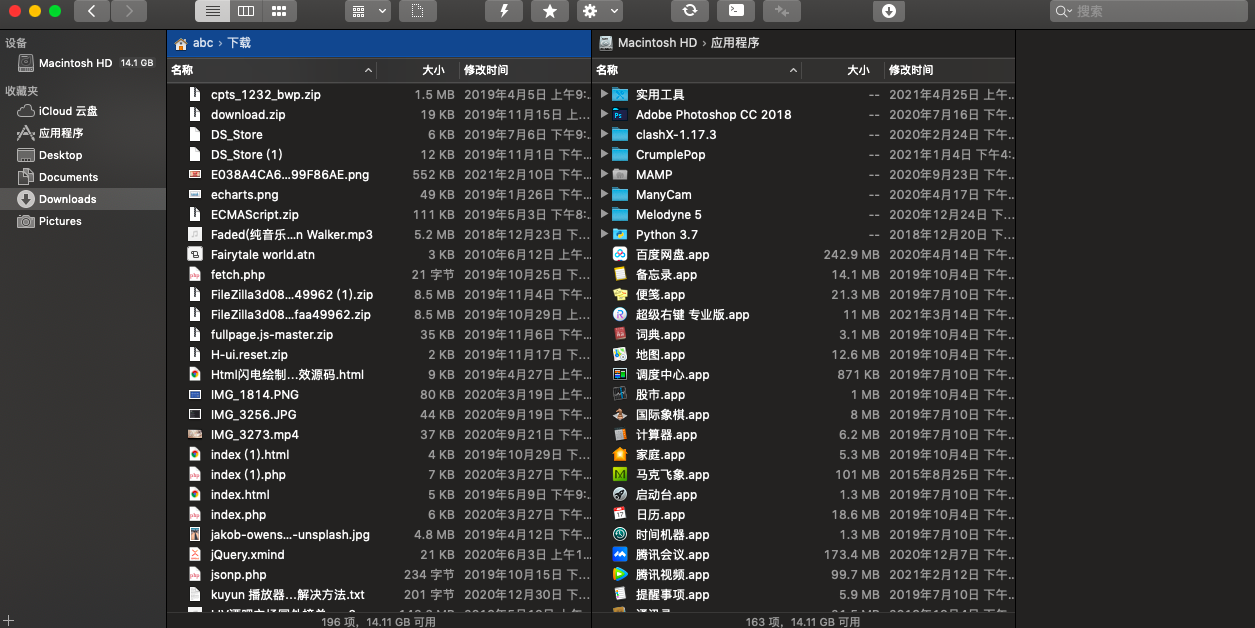
Task: Expand the Melodyne 5 folder
Action: tap(604, 214)
